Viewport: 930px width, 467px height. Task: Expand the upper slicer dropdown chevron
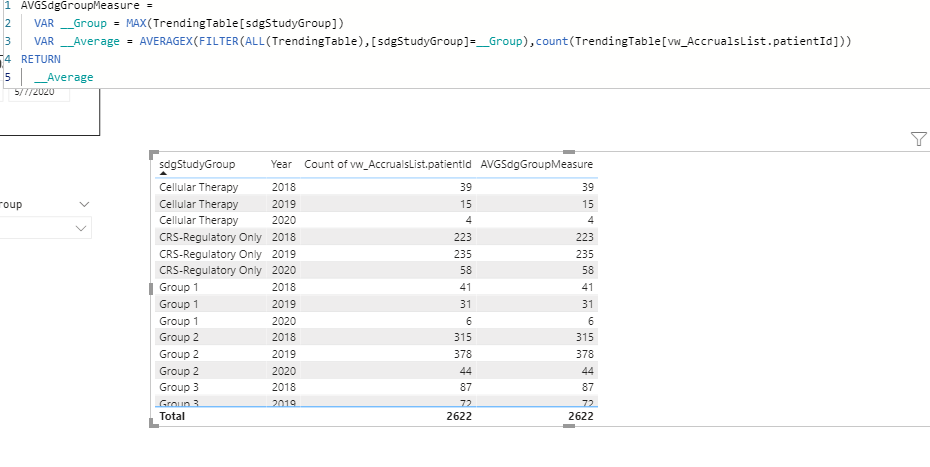coord(84,204)
